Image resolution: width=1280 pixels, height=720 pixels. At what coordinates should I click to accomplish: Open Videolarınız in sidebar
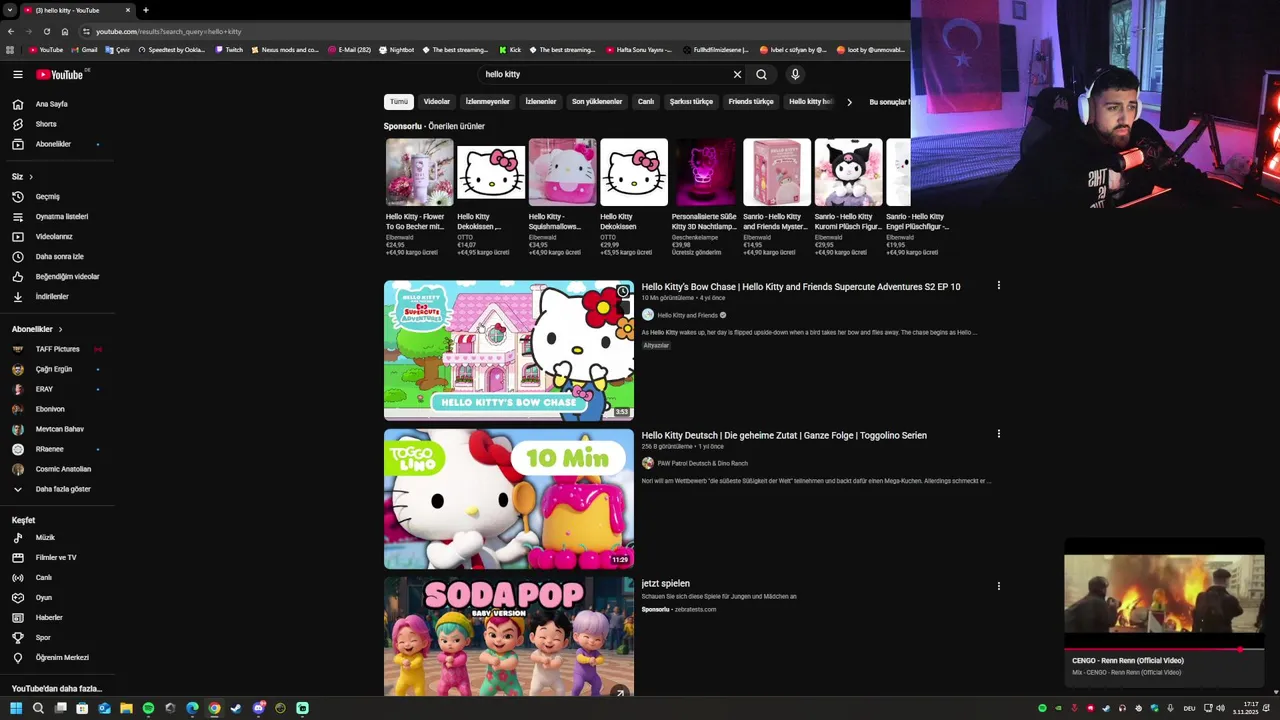(x=56, y=236)
